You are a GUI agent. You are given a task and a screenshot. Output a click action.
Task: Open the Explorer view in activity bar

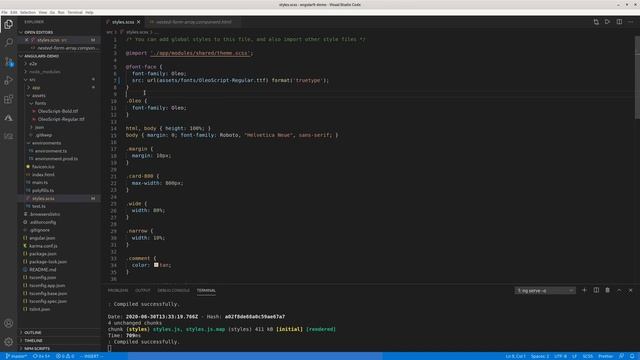click(x=9, y=24)
